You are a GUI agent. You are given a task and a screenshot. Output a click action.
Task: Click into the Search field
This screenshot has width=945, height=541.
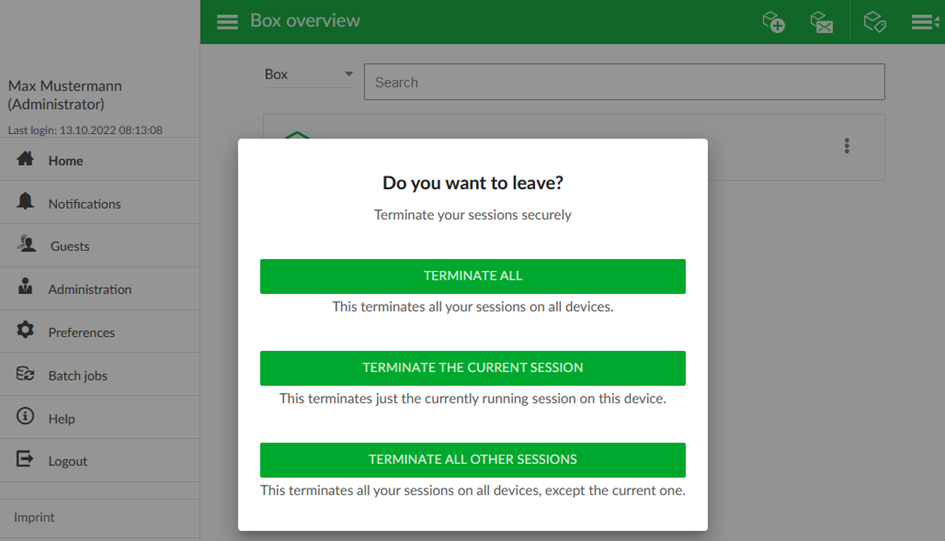point(624,82)
